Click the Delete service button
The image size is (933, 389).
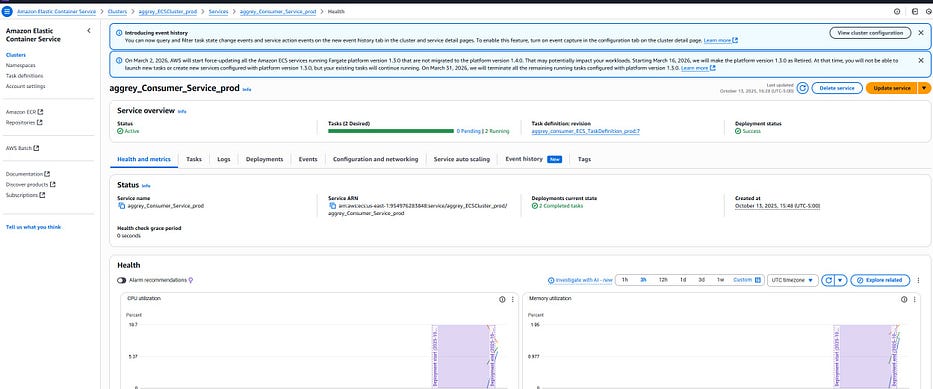point(837,88)
